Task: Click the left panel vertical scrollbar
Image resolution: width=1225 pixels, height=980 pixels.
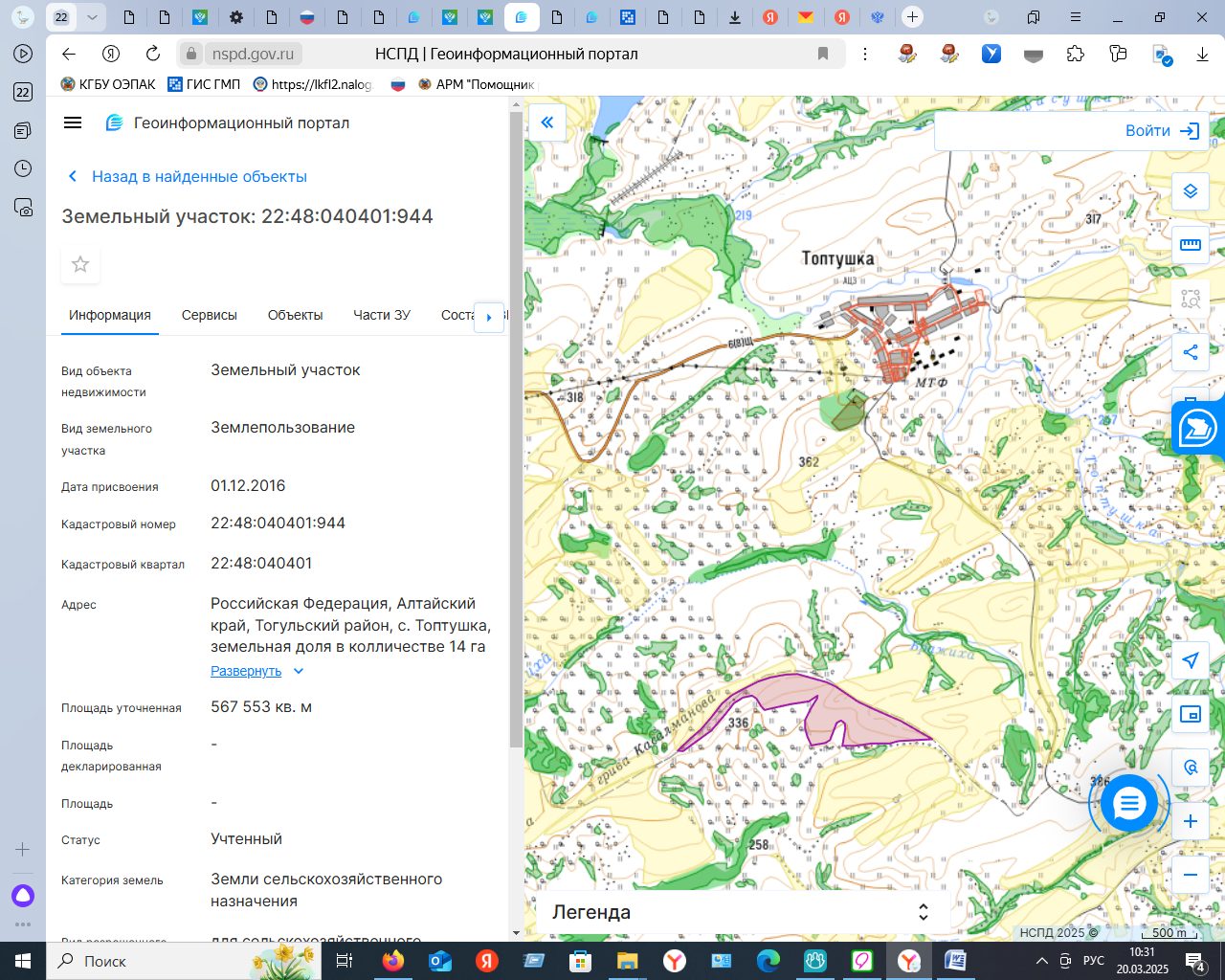Action: tap(516, 431)
